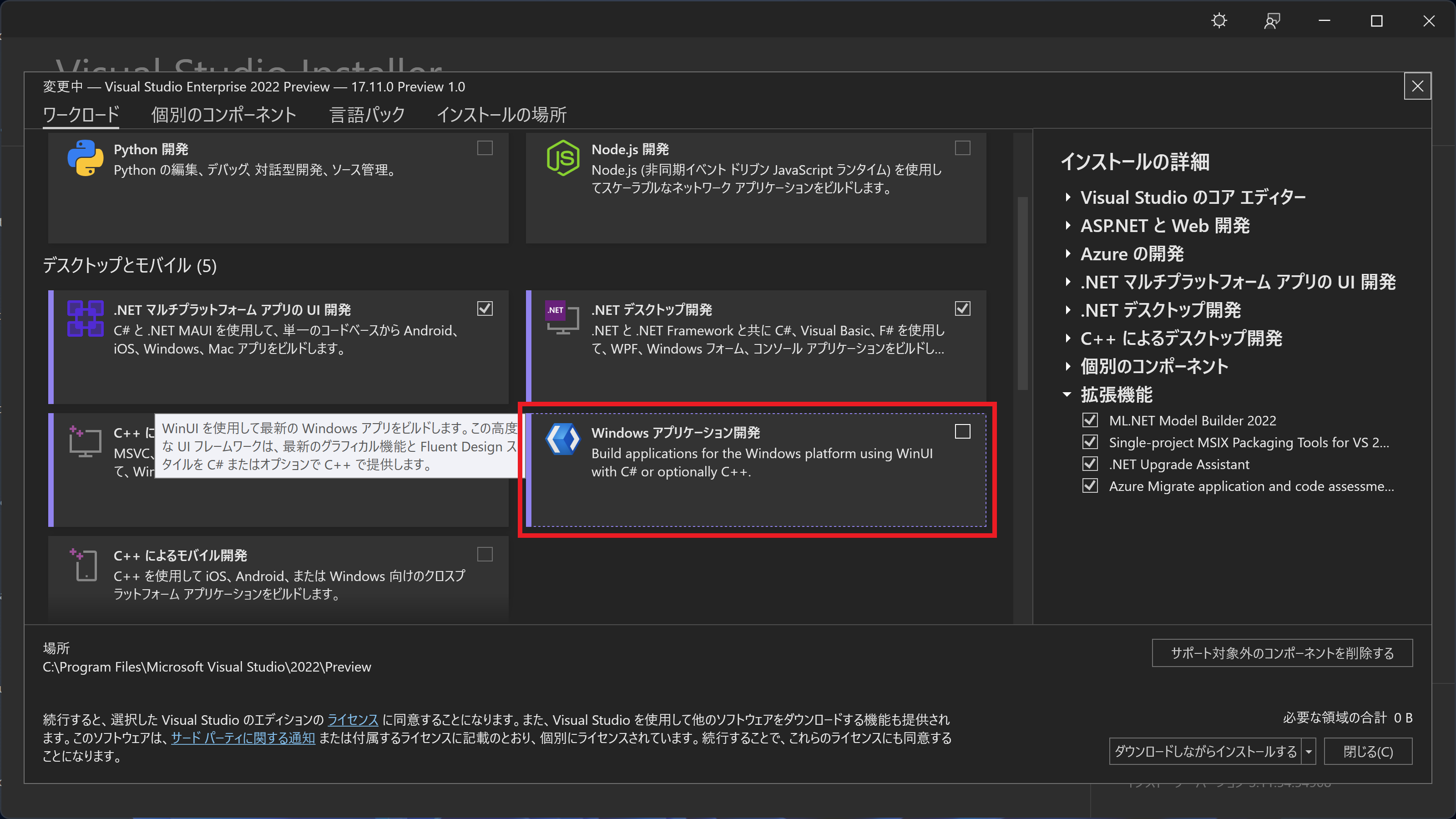
Task: Switch to the ワークロード tab
Action: coord(81,115)
